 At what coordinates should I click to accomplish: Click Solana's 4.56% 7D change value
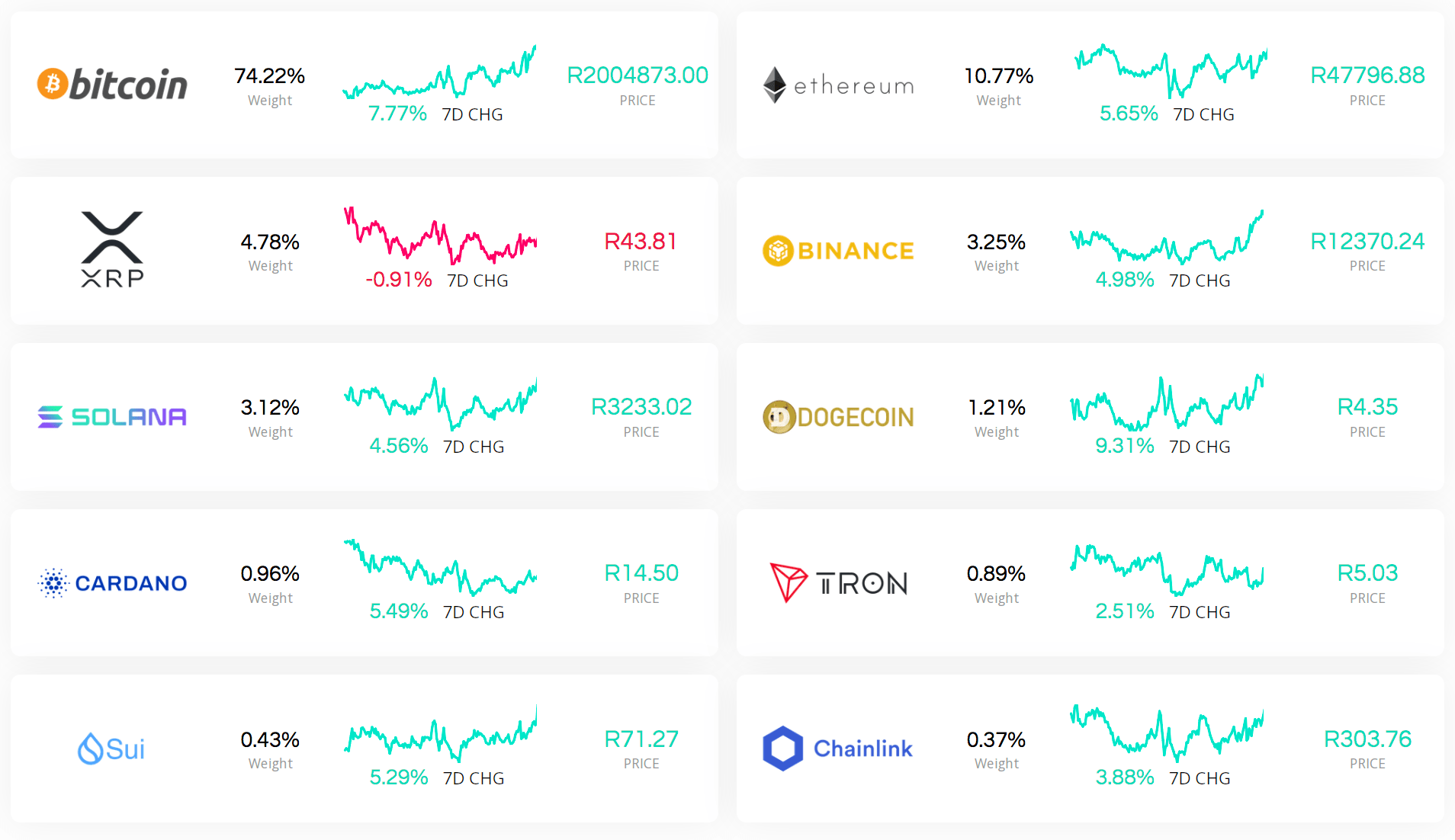[398, 446]
